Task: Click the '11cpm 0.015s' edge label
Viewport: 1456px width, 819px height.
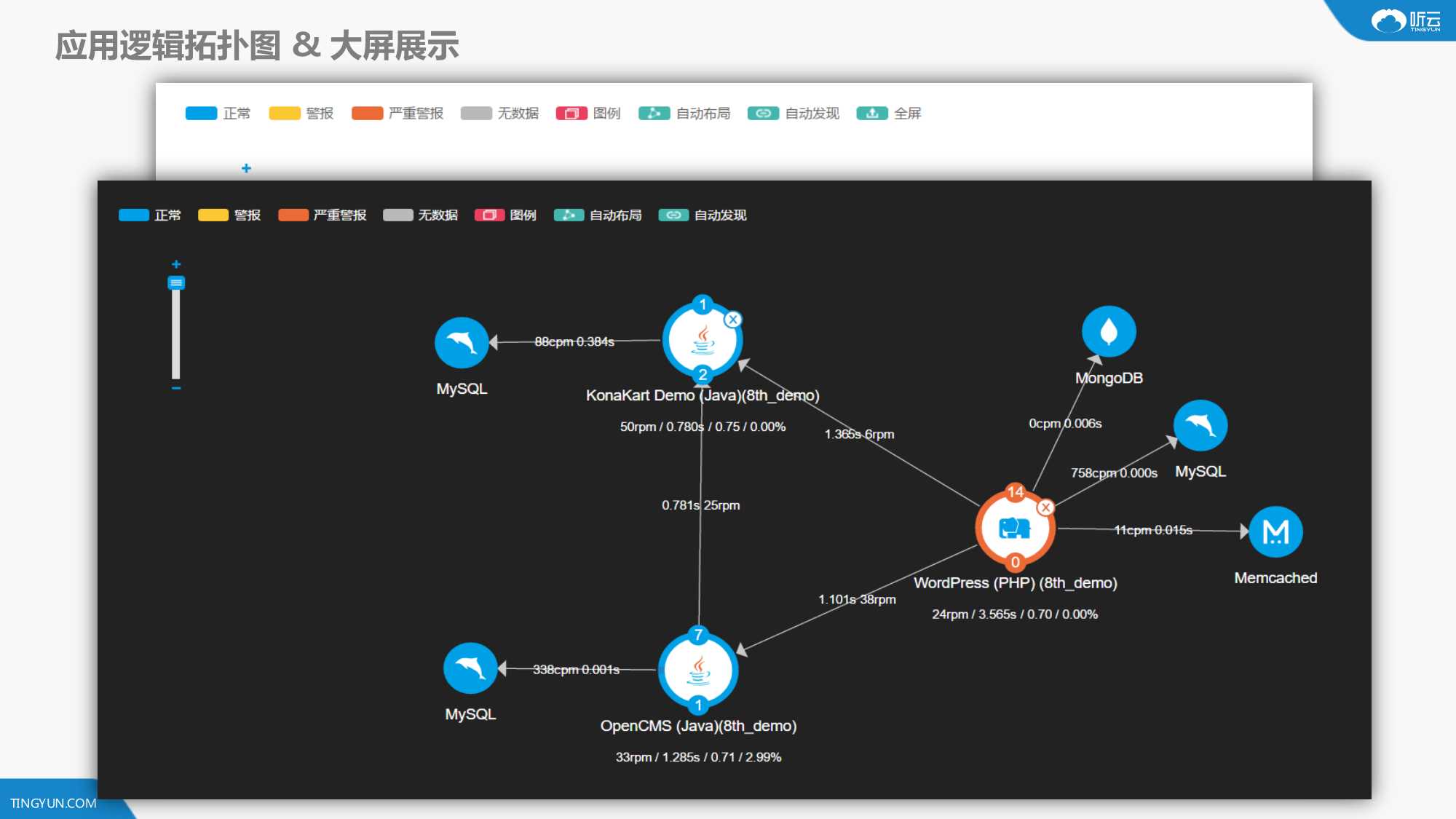Action: tap(1153, 531)
